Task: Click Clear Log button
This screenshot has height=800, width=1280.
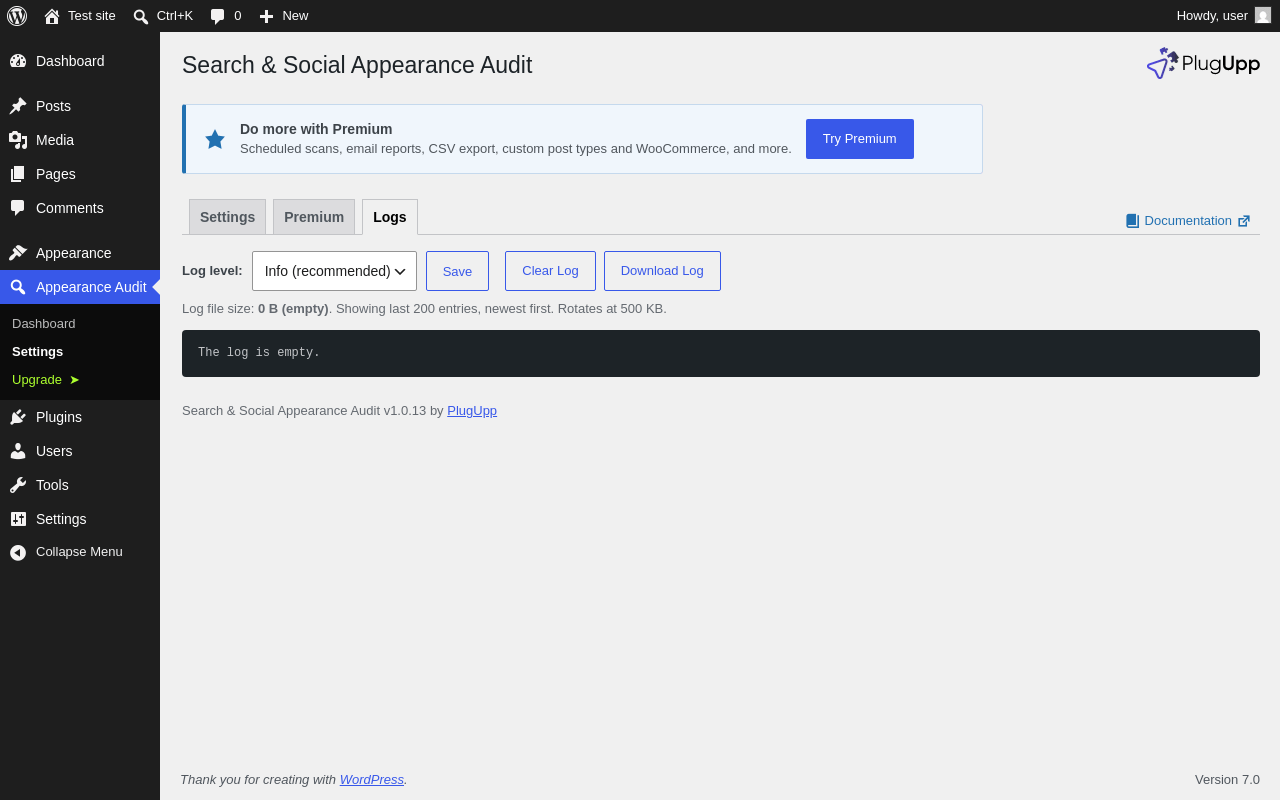Action: click(x=550, y=271)
